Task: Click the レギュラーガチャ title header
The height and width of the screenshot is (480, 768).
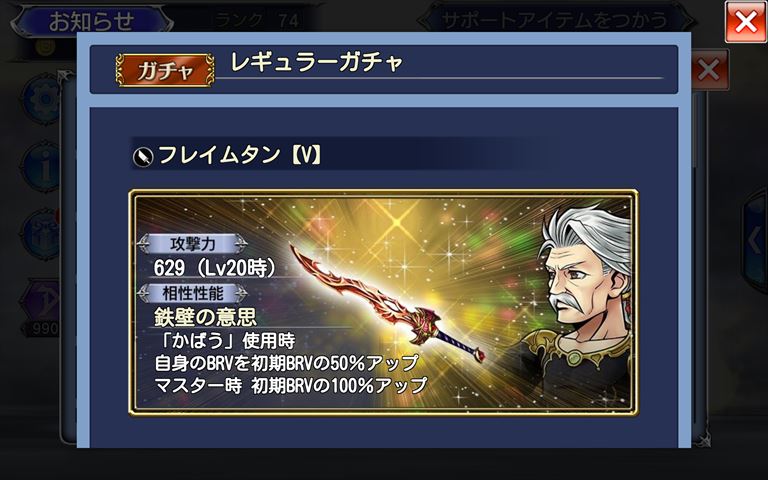Action: pyautogui.click(x=316, y=62)
